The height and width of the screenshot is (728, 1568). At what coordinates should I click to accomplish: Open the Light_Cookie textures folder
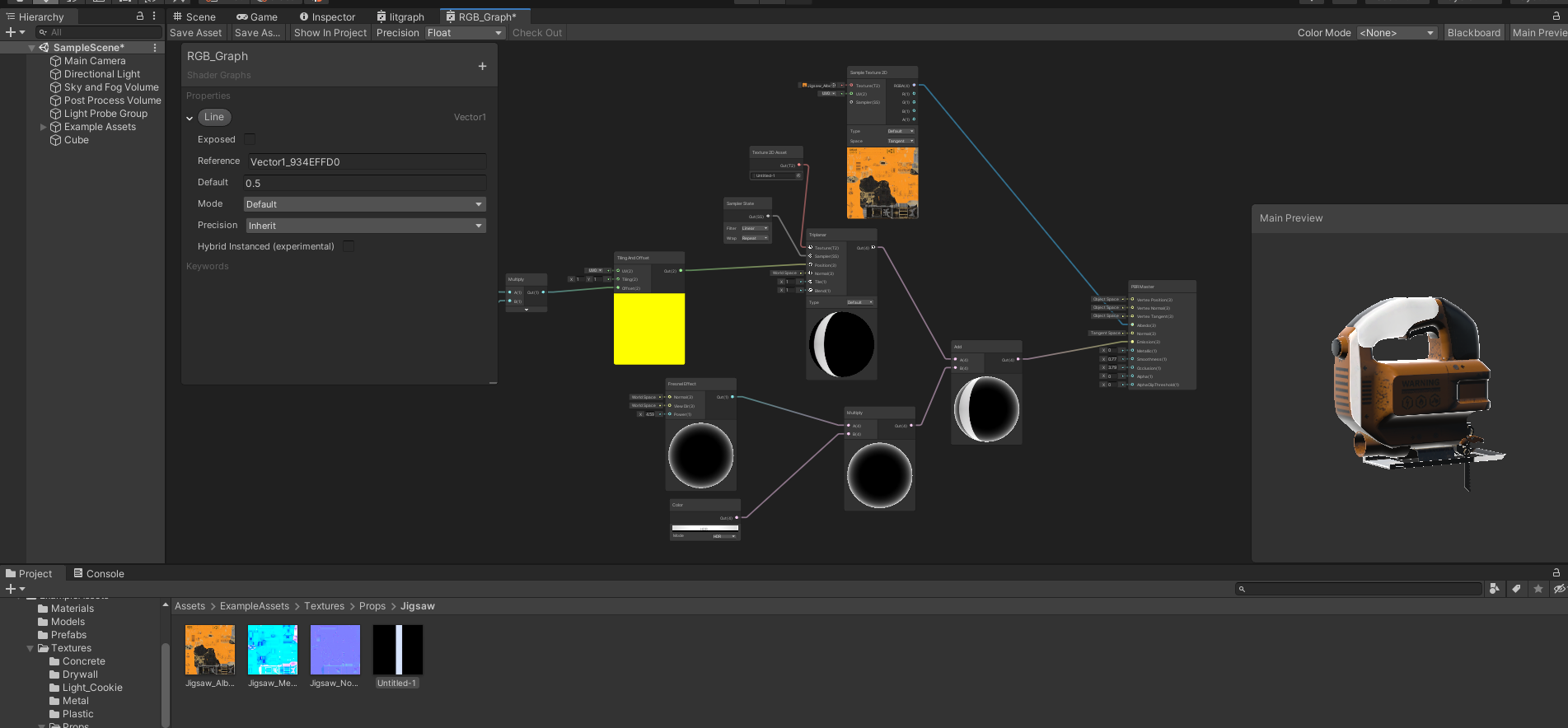[x=87, y=688]
